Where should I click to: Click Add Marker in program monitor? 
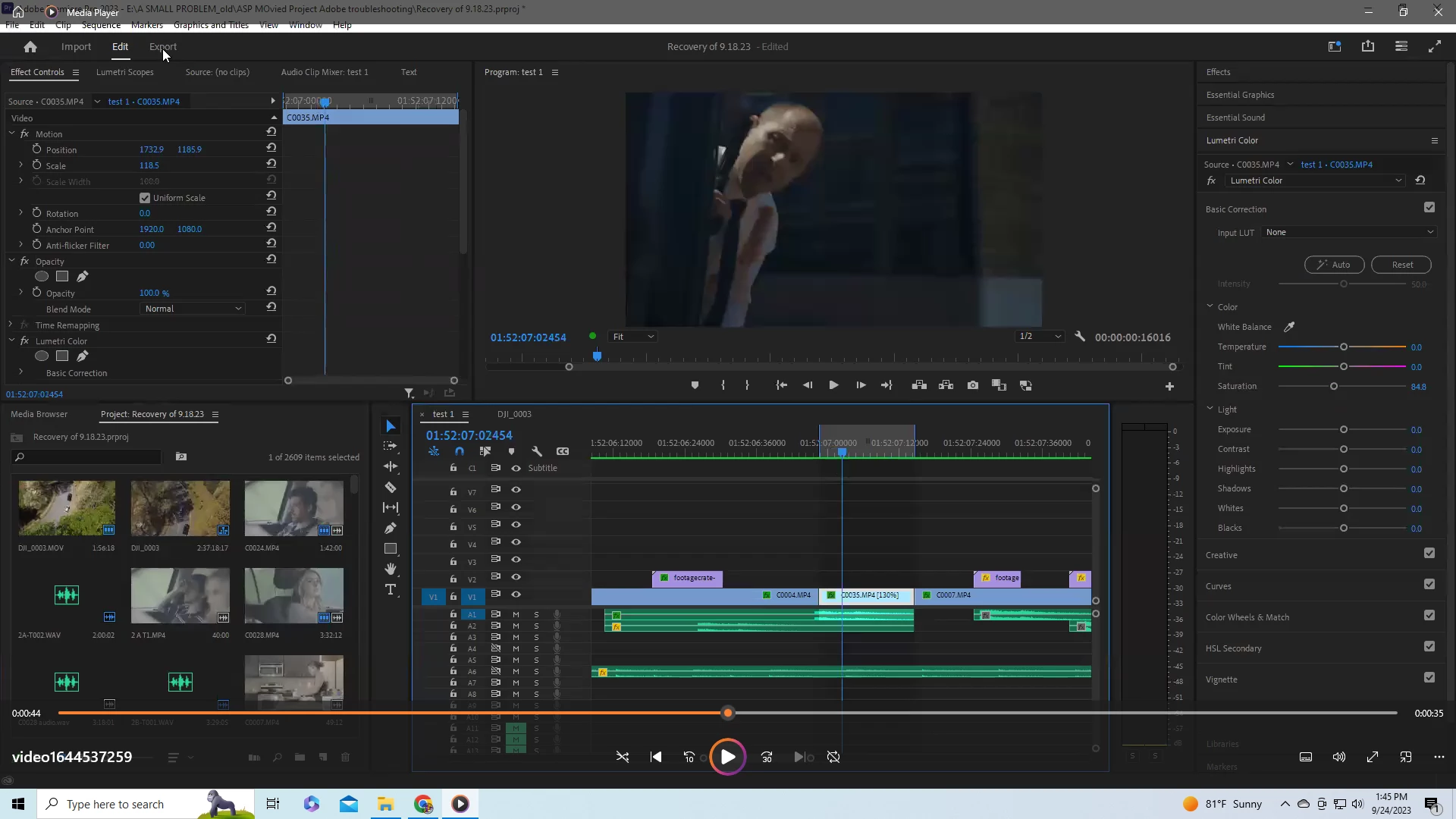coord(695,385)
